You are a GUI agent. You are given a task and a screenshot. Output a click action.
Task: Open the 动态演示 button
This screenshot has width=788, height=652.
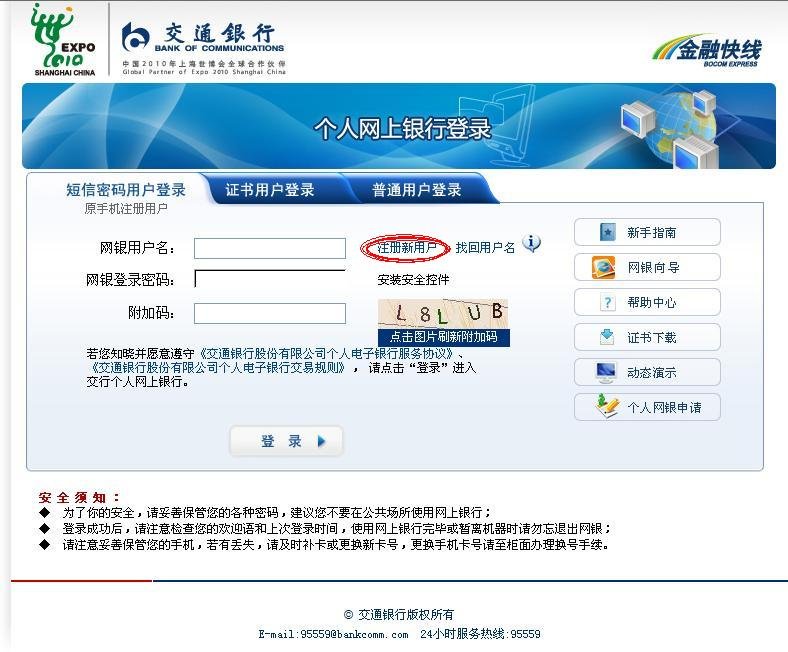(x=647, y=372)
